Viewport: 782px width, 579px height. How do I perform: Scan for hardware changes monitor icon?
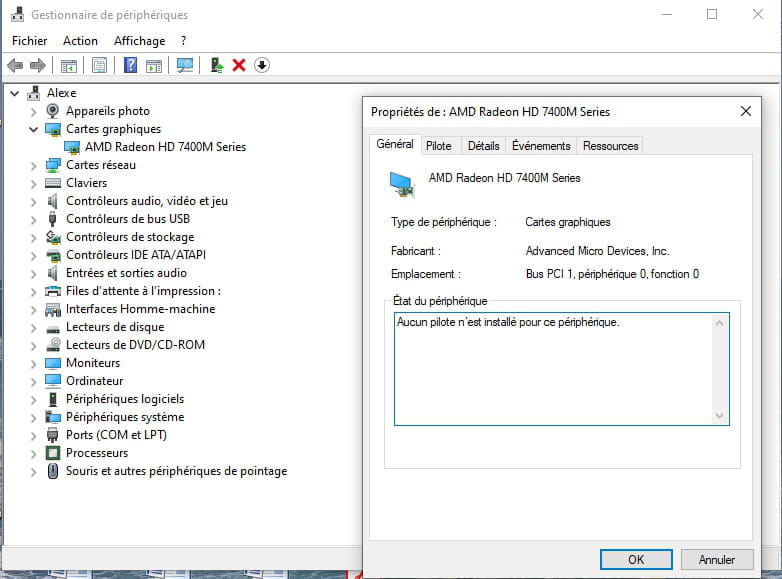point(185,65)
